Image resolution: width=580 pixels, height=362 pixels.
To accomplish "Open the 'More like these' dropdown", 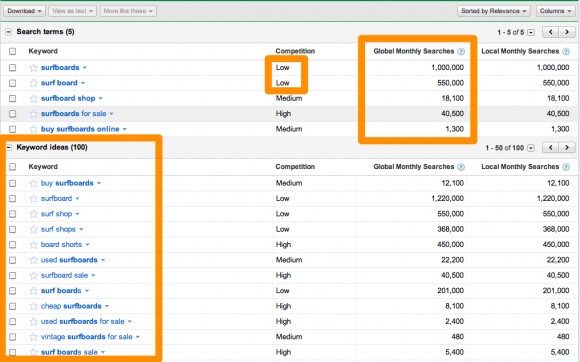I will 128,11.
